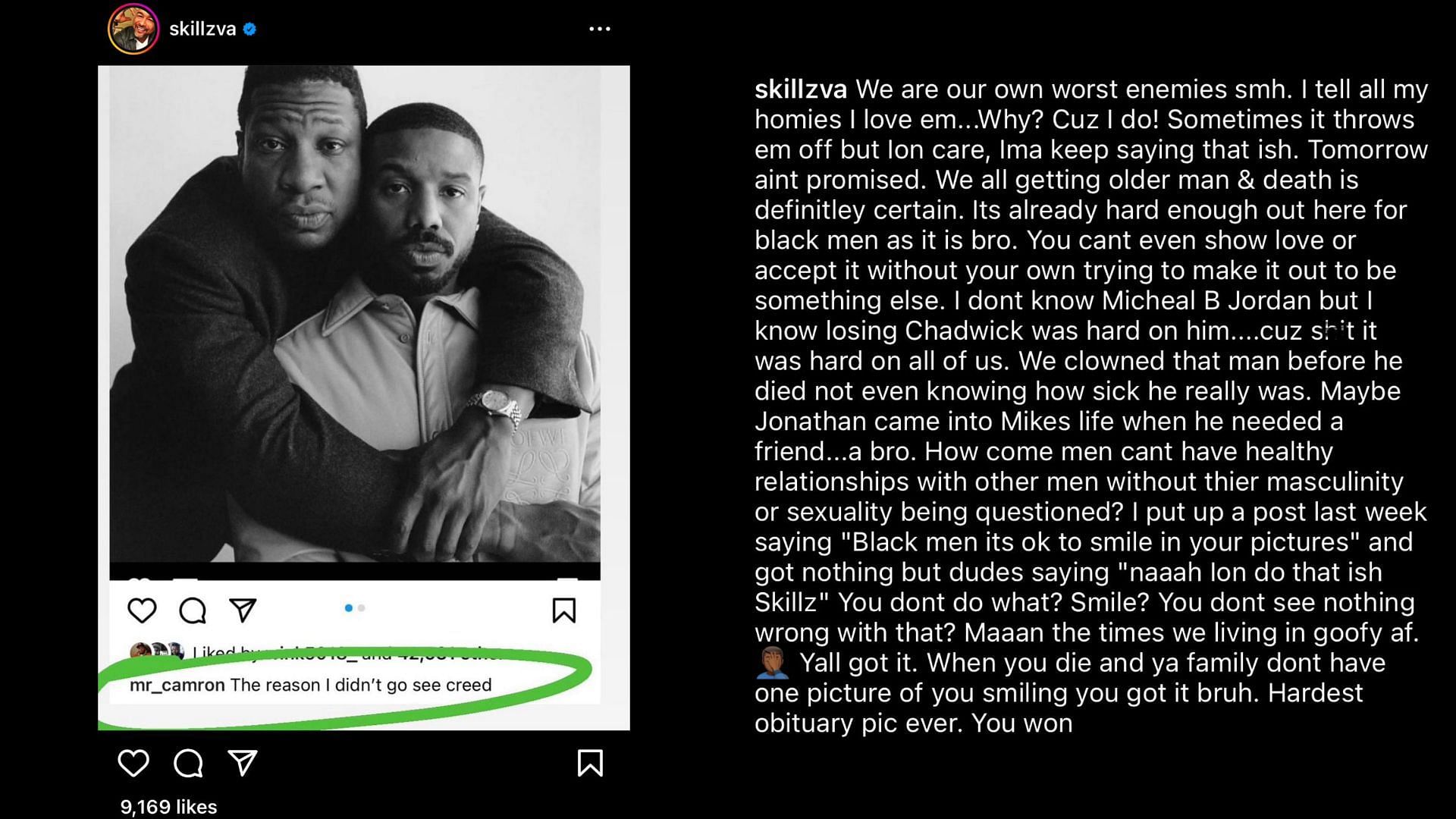Open skillzva username in the caption
This screenshot has width=1456, height=819.
[x=800, y=89]
